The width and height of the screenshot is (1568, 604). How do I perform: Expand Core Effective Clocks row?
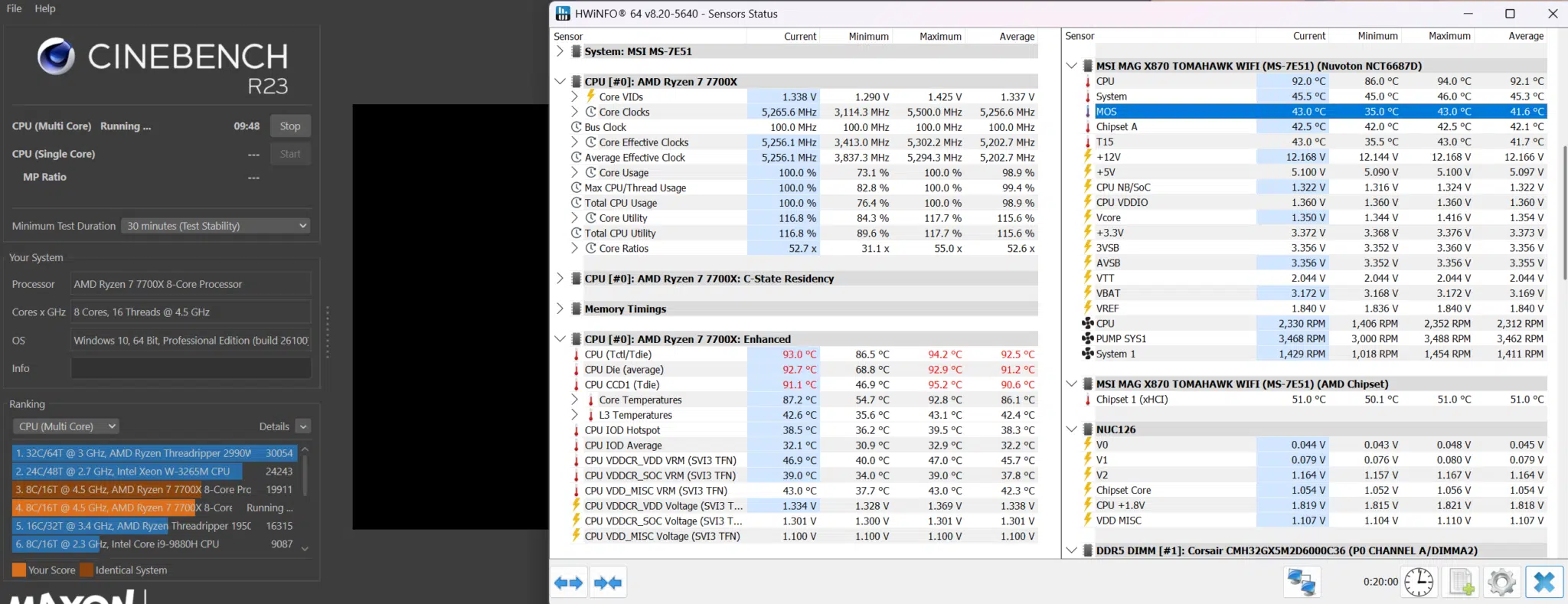pyautogui.click(x=574, y=142)
